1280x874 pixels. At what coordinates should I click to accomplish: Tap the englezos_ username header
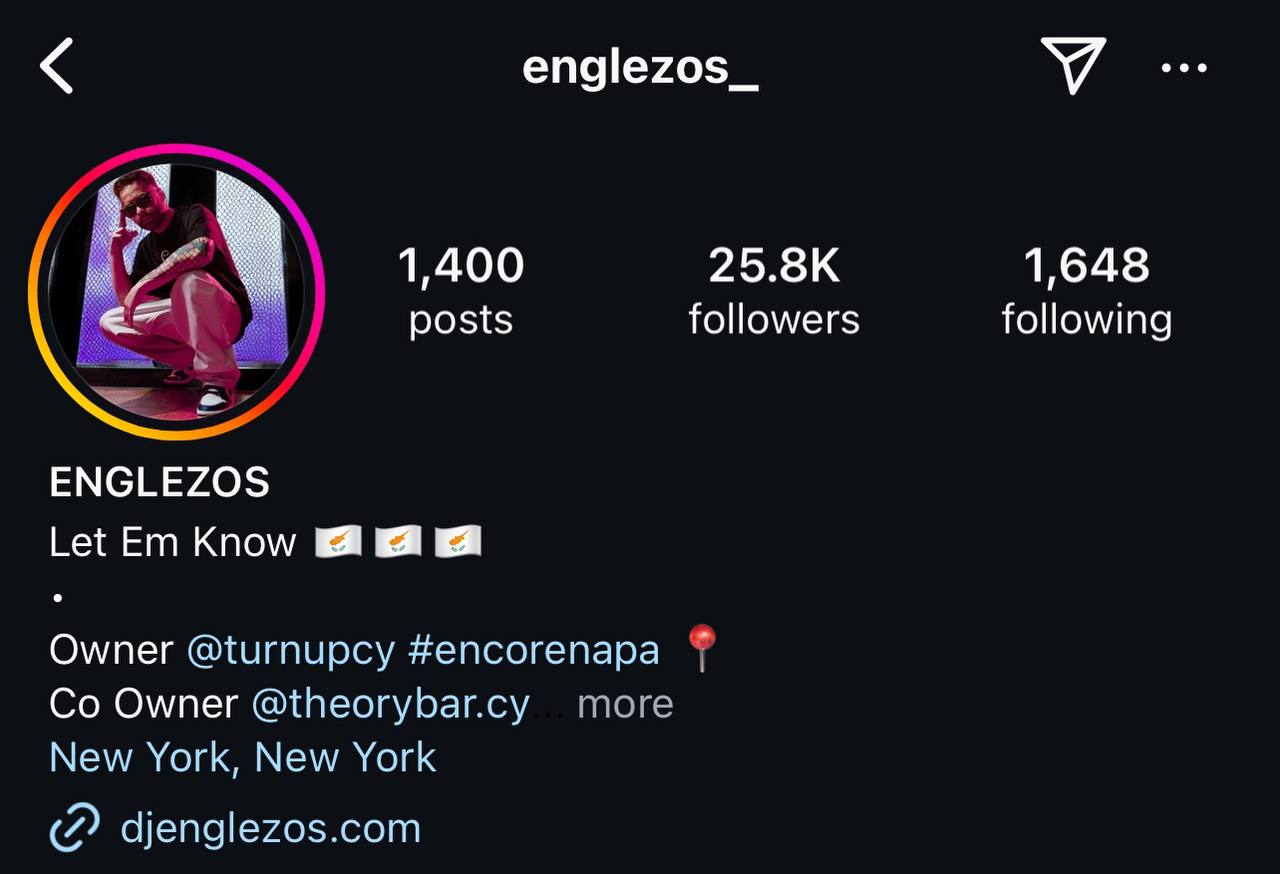[x=640, y=68]
